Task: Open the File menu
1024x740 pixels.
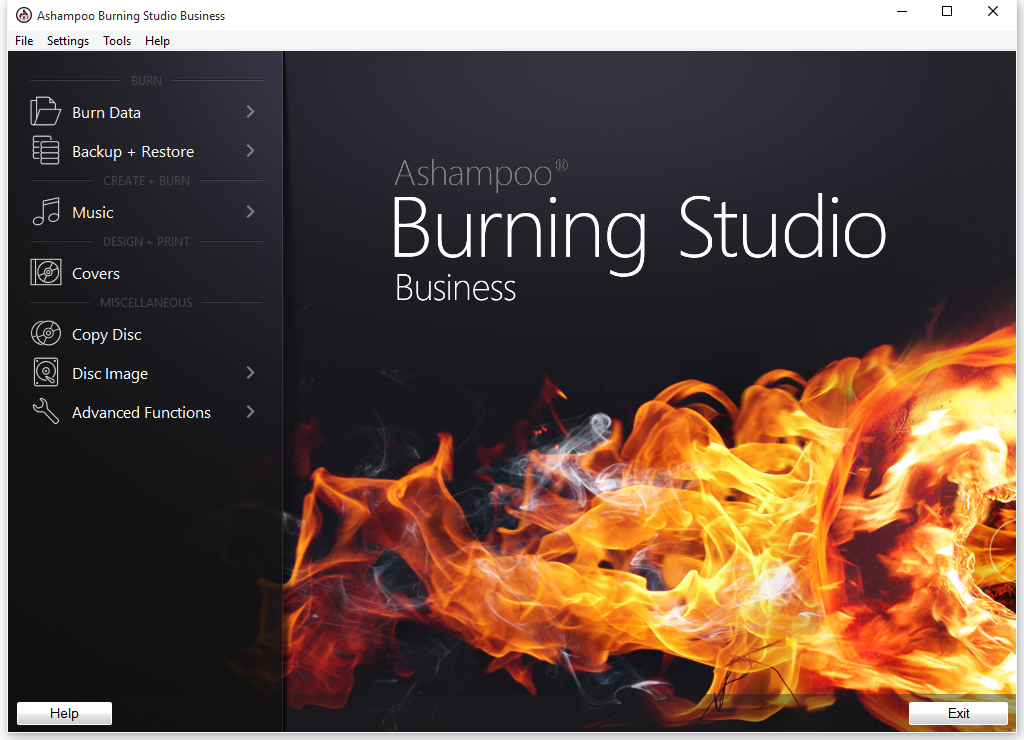Action: (24, 40)
